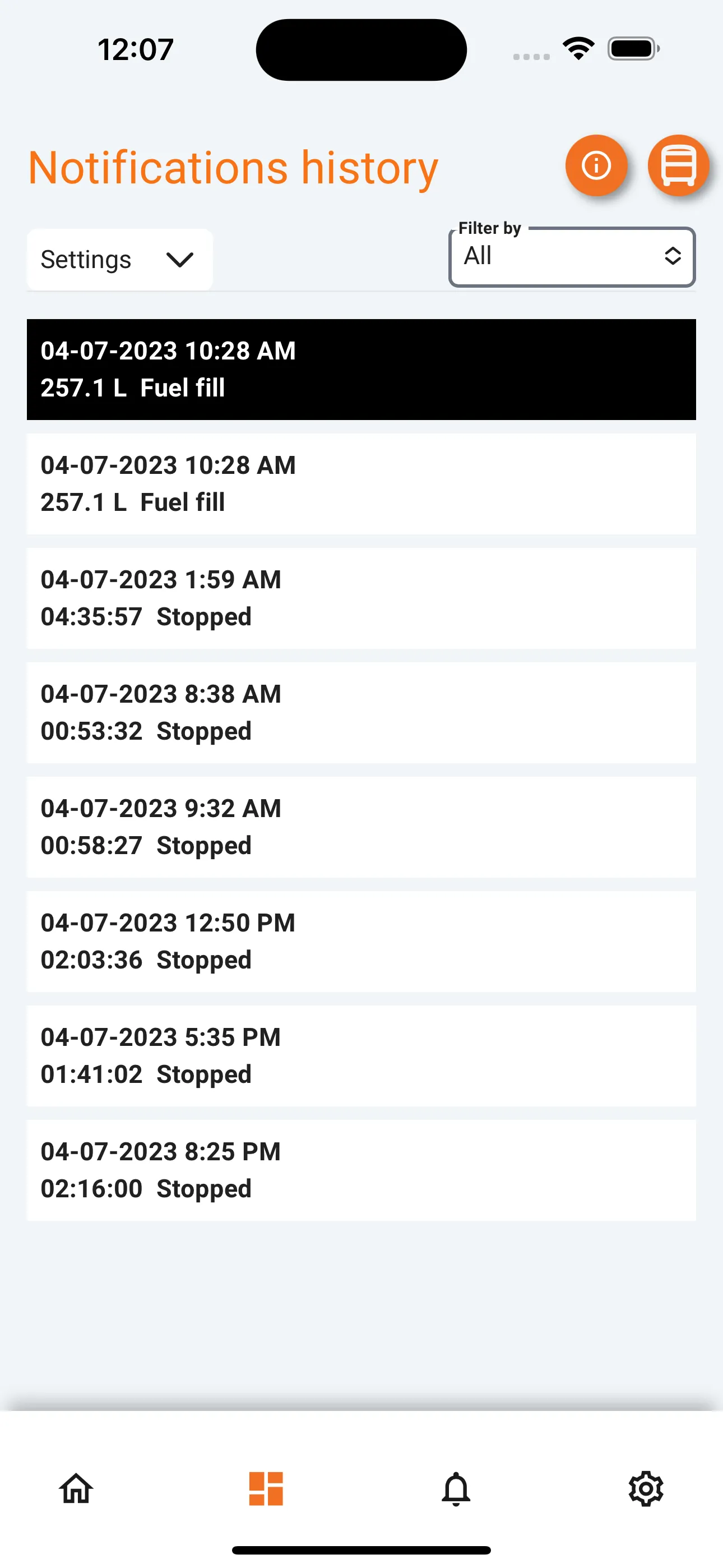Select the 5:35 PM Stopped notification
The image size is (723, 1568).
coord(361,1056)
